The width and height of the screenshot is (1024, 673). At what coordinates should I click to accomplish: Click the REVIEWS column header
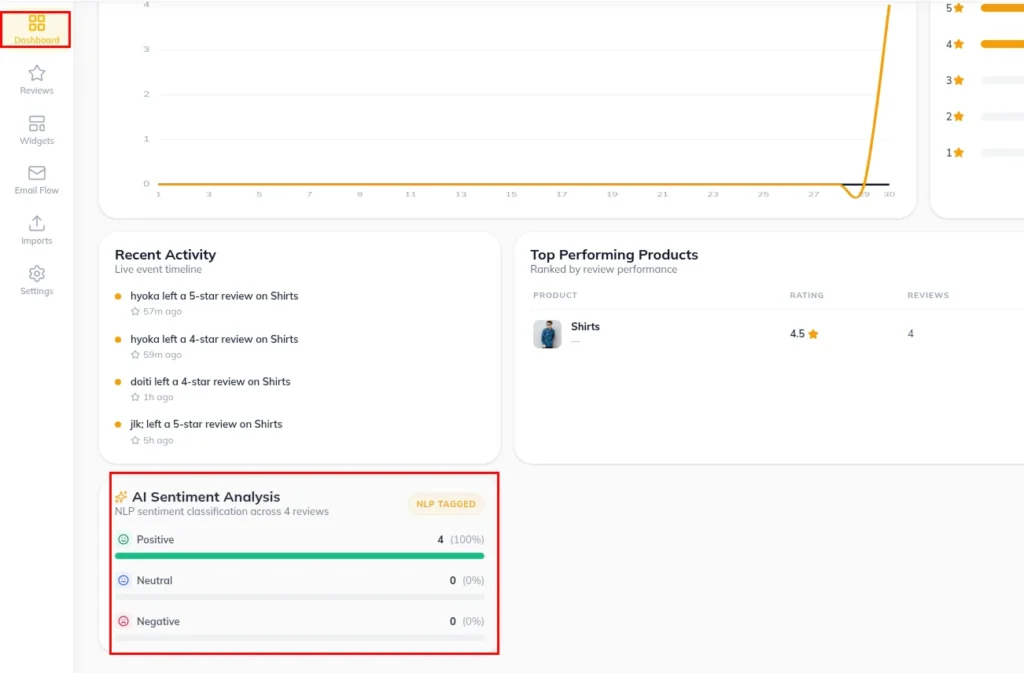(x=928, y=295)
